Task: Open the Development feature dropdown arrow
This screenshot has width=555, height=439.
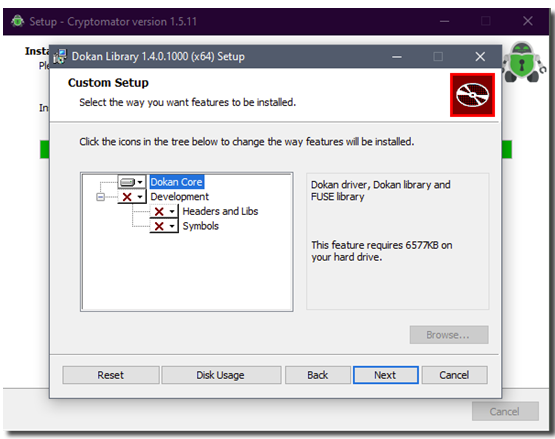Action: (140, 196)
